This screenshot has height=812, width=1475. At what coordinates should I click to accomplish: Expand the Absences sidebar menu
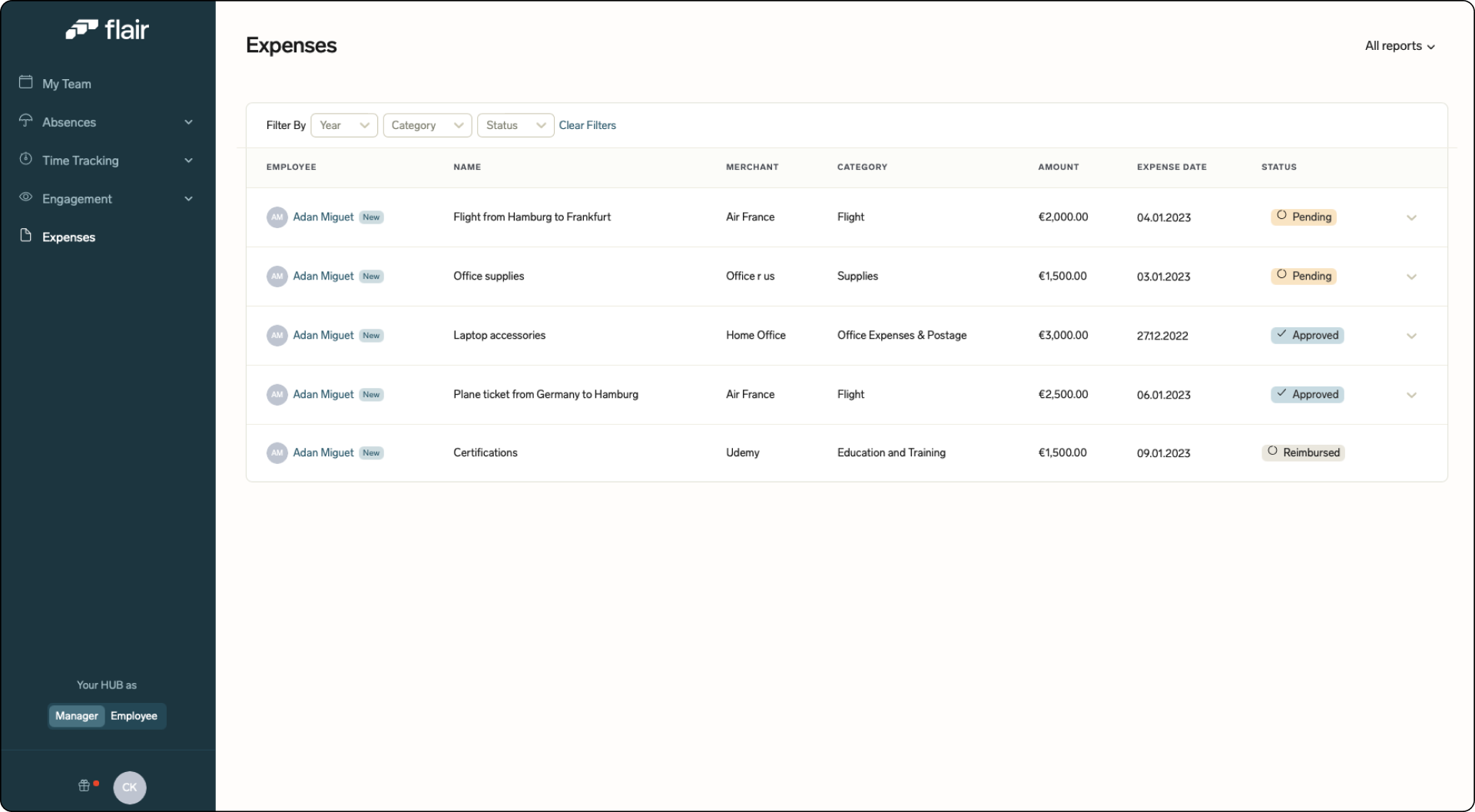(188, 122)
